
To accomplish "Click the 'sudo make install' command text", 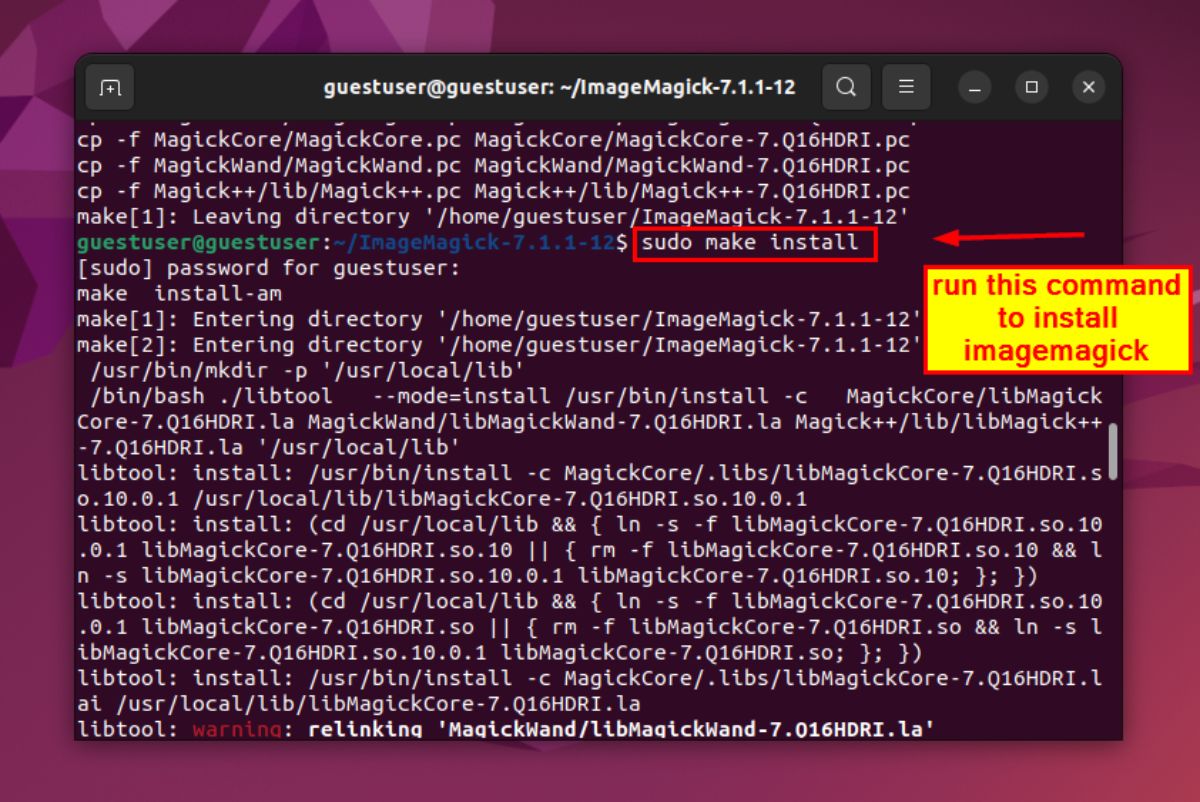I will 750,242.
